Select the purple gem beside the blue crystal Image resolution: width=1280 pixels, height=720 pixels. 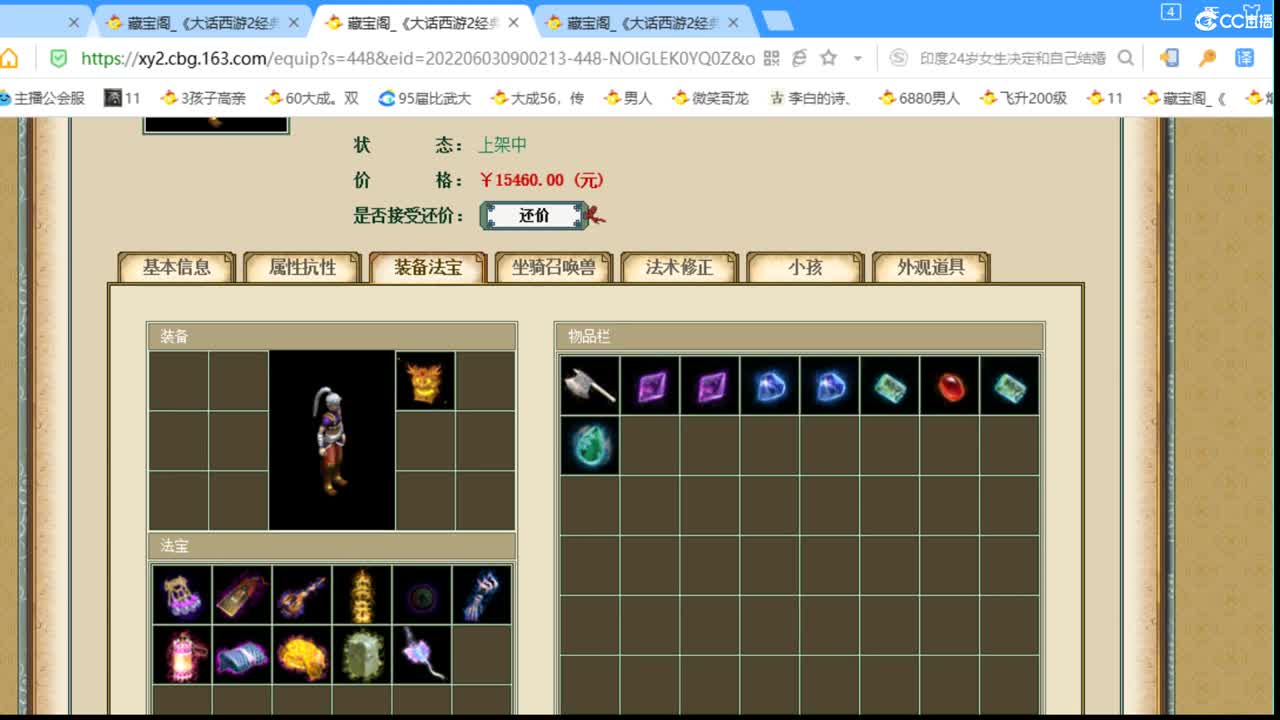[x=710, y=385]
